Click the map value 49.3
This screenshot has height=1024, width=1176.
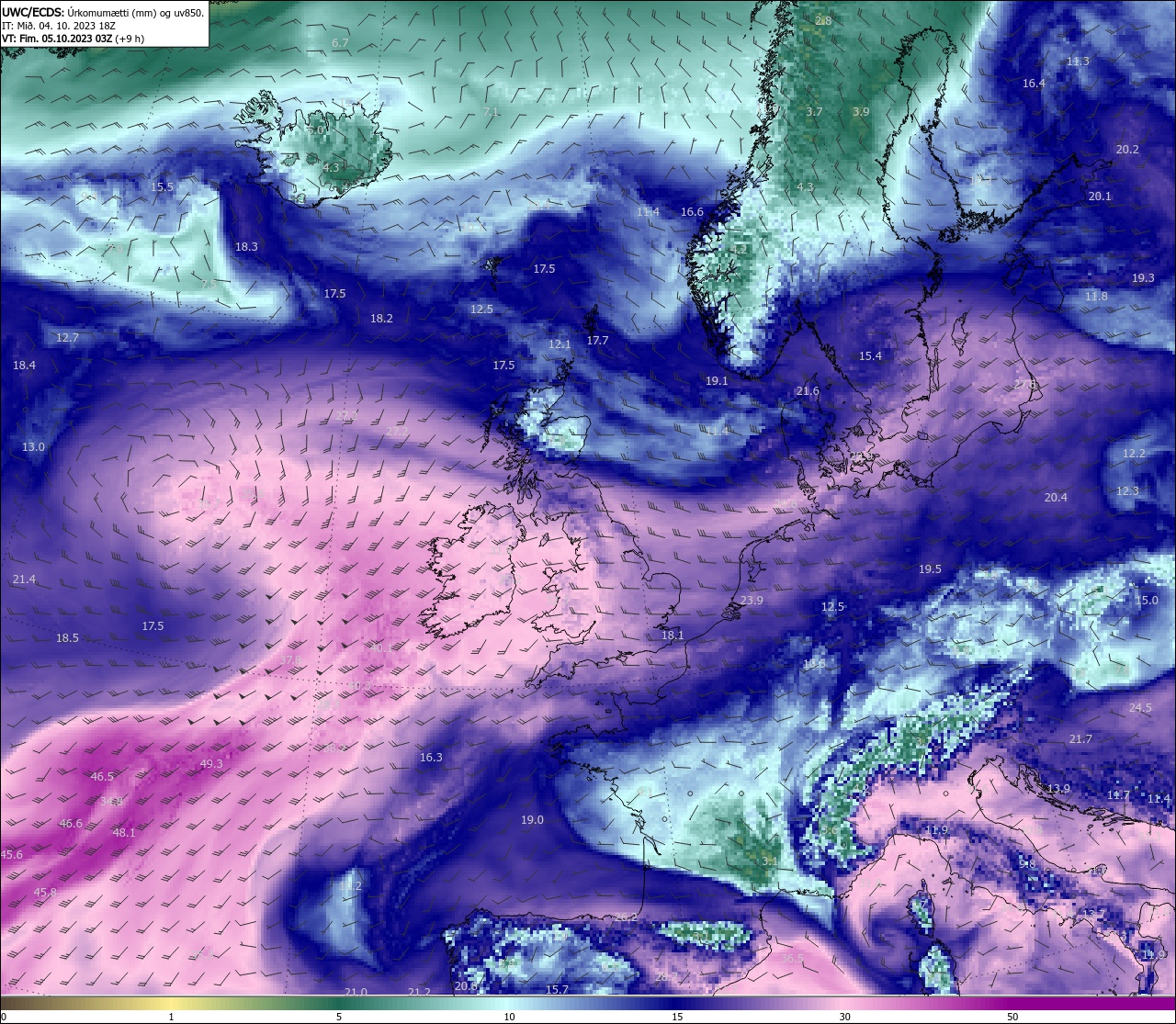[x=211, y=764]
